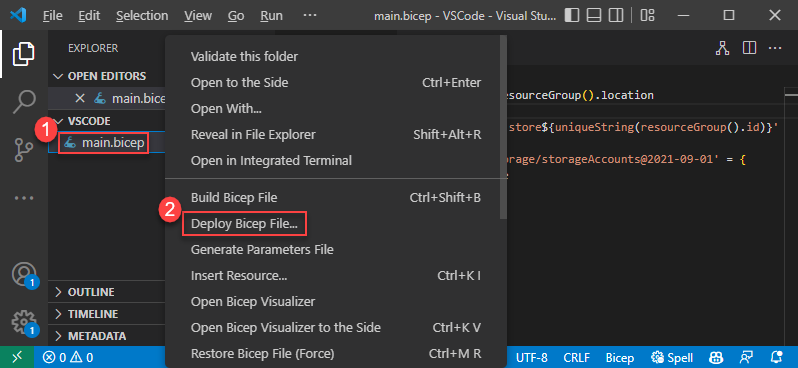798x368 pixels.
Task: Click the VS Code logo icon
Action: pos(18,15)
